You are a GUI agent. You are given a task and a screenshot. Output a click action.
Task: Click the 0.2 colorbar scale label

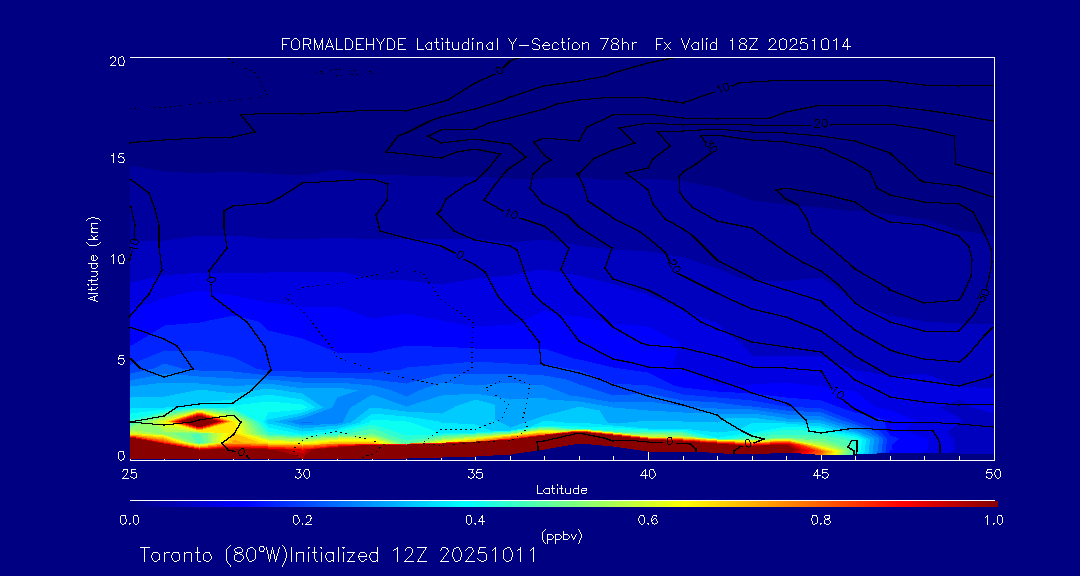tap(302, 521)
